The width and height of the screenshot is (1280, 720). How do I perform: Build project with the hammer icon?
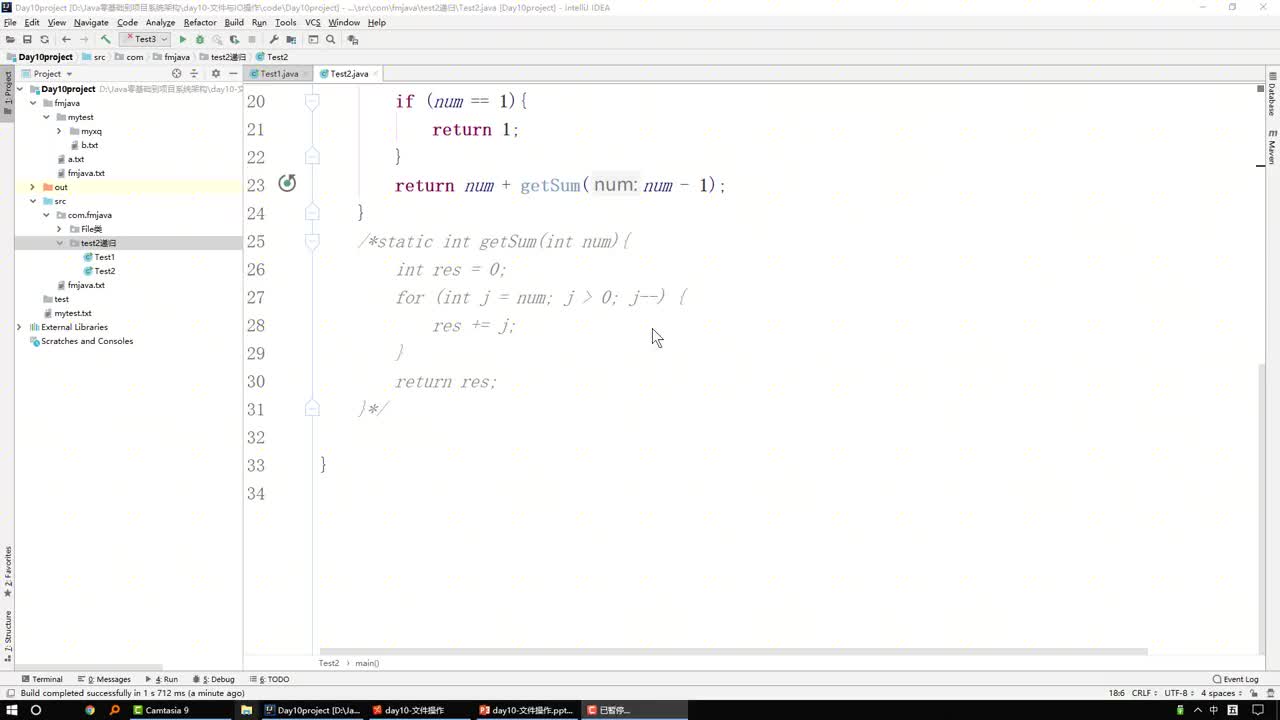tap(105, 40)
